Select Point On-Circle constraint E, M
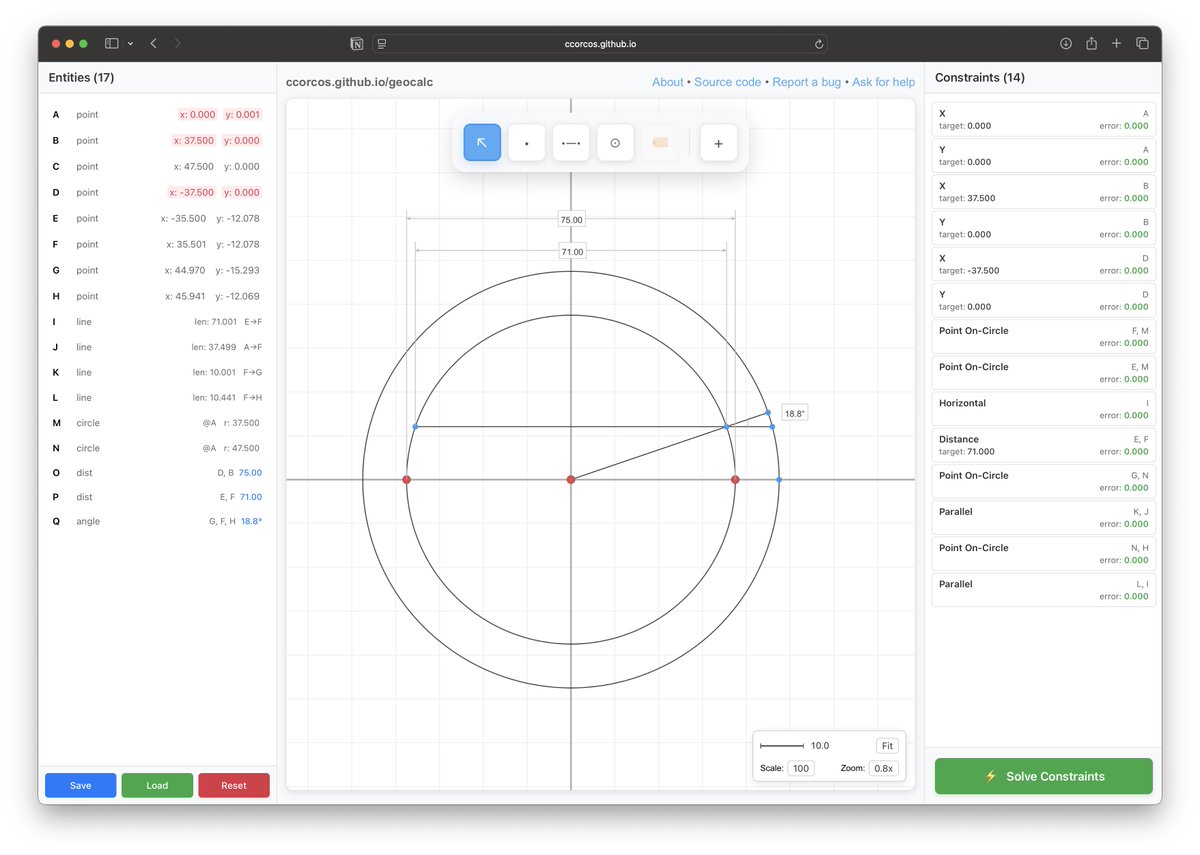This screenshot has width=1200, height=855. pos(1043,373)
